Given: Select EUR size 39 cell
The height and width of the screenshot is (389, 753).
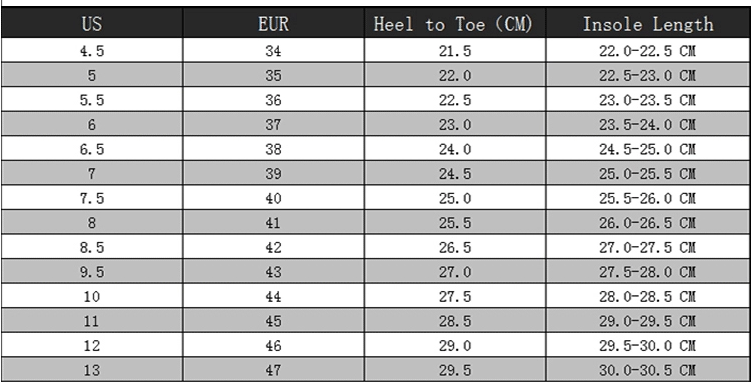Looking at the screenshot, I should click(273, 173).
